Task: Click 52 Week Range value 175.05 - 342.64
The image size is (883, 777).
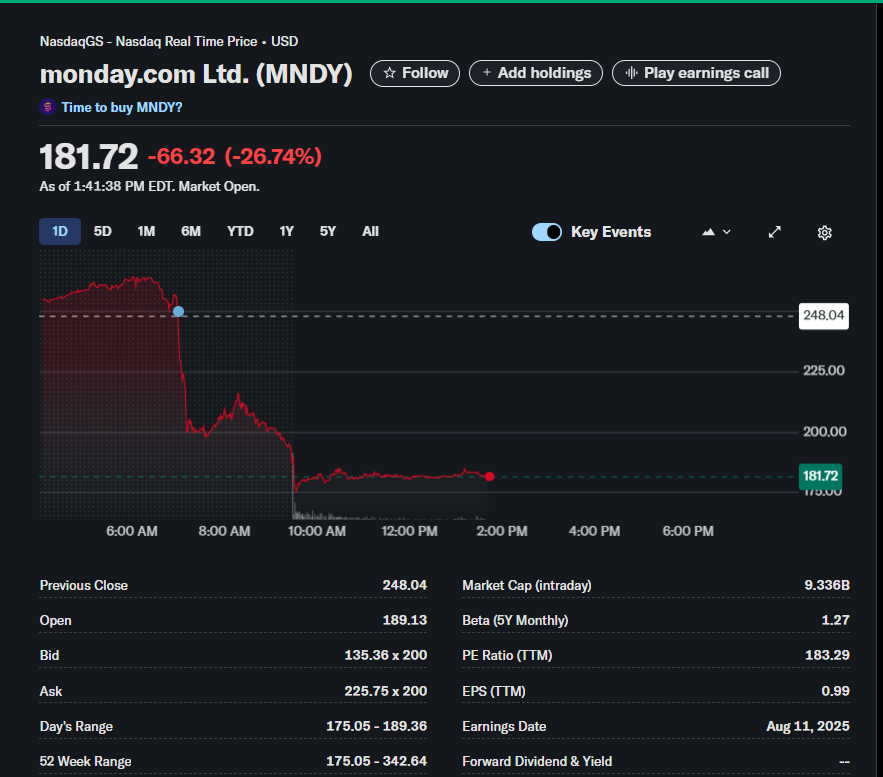Action: coord(376,761)
